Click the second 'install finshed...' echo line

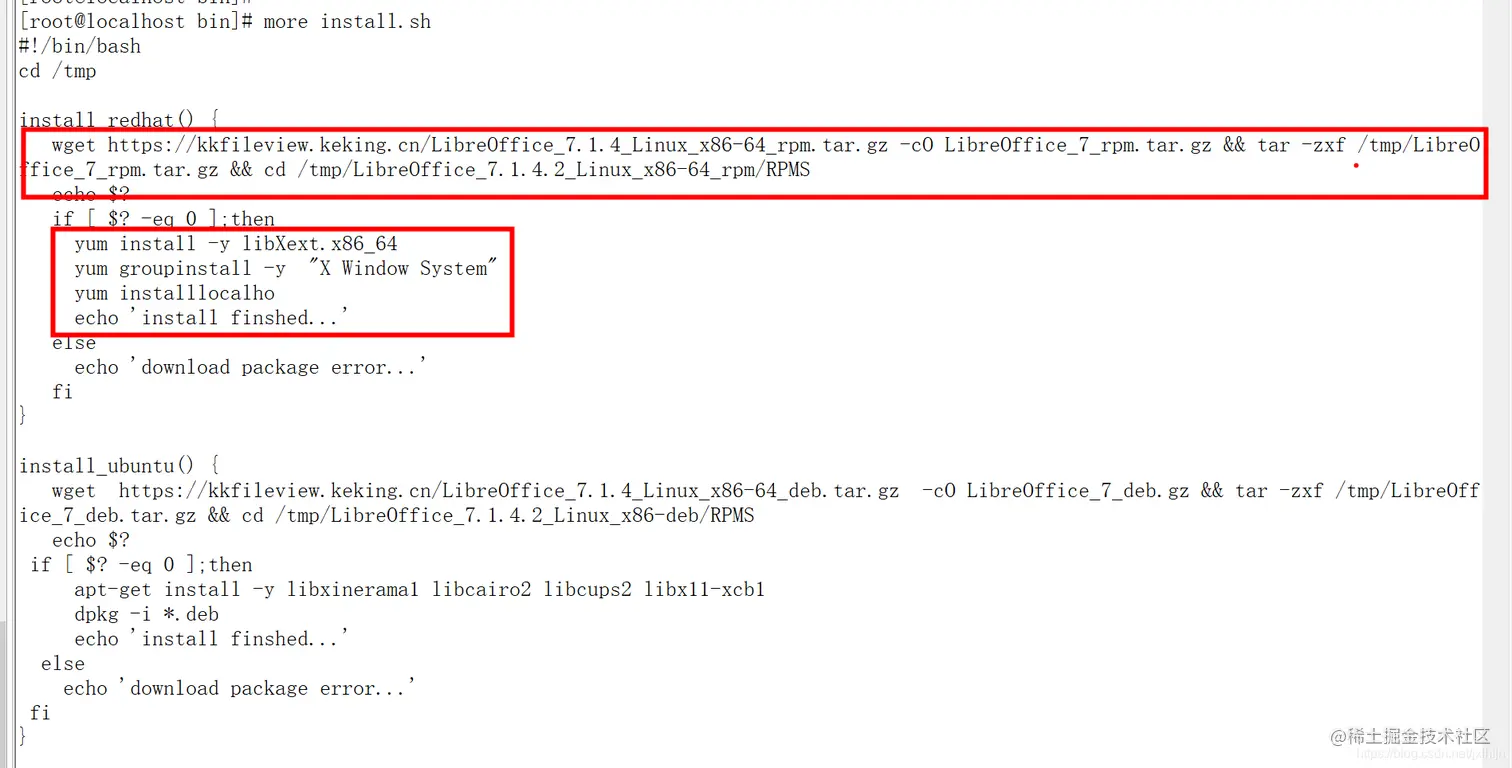(212, 639)
